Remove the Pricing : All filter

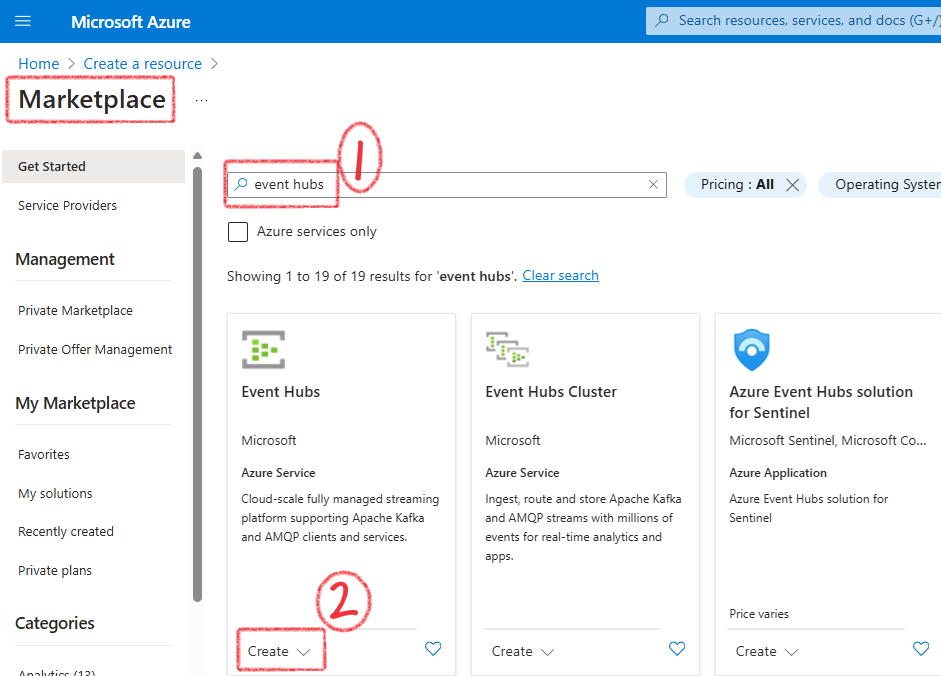[792, 185]
